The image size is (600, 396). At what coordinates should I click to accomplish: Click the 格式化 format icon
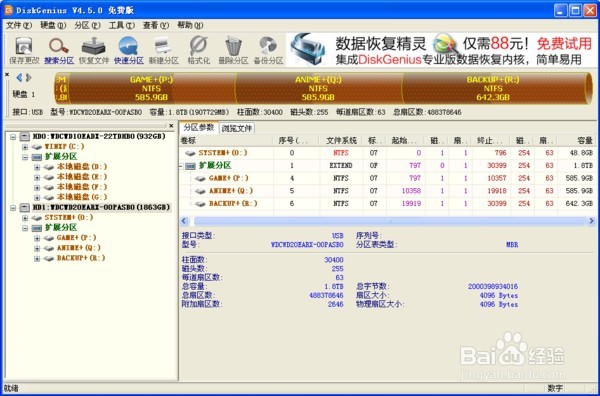[198, 50]
